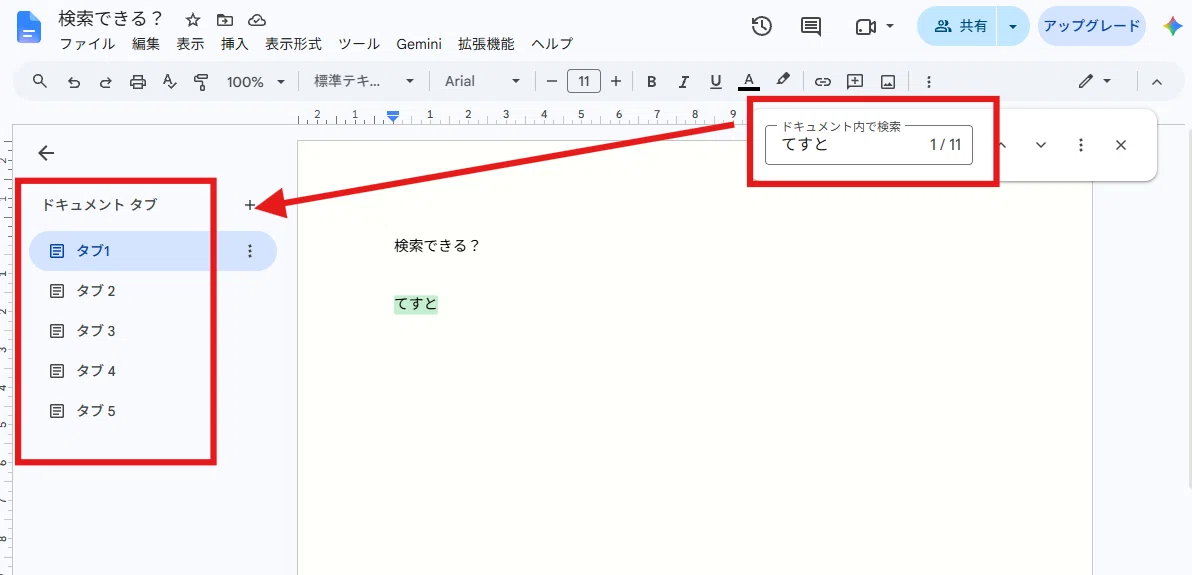Open the Gemini sparkle icon
The image size is (1192, 575).
(x=1173, y=26)
